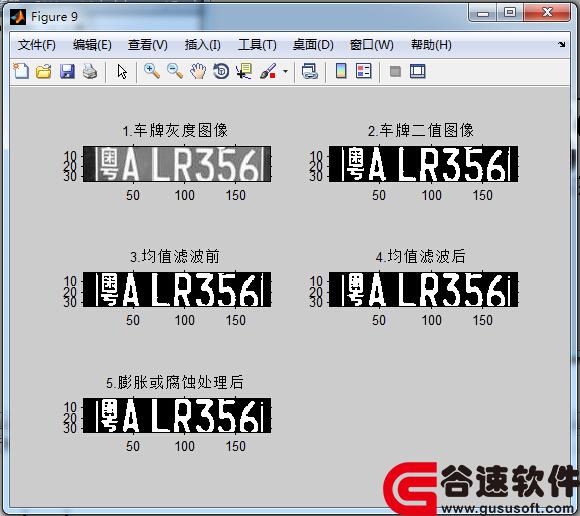Screen dimensions: 580x516
Task: Open the 文件(F) menu
Action: 37,45
